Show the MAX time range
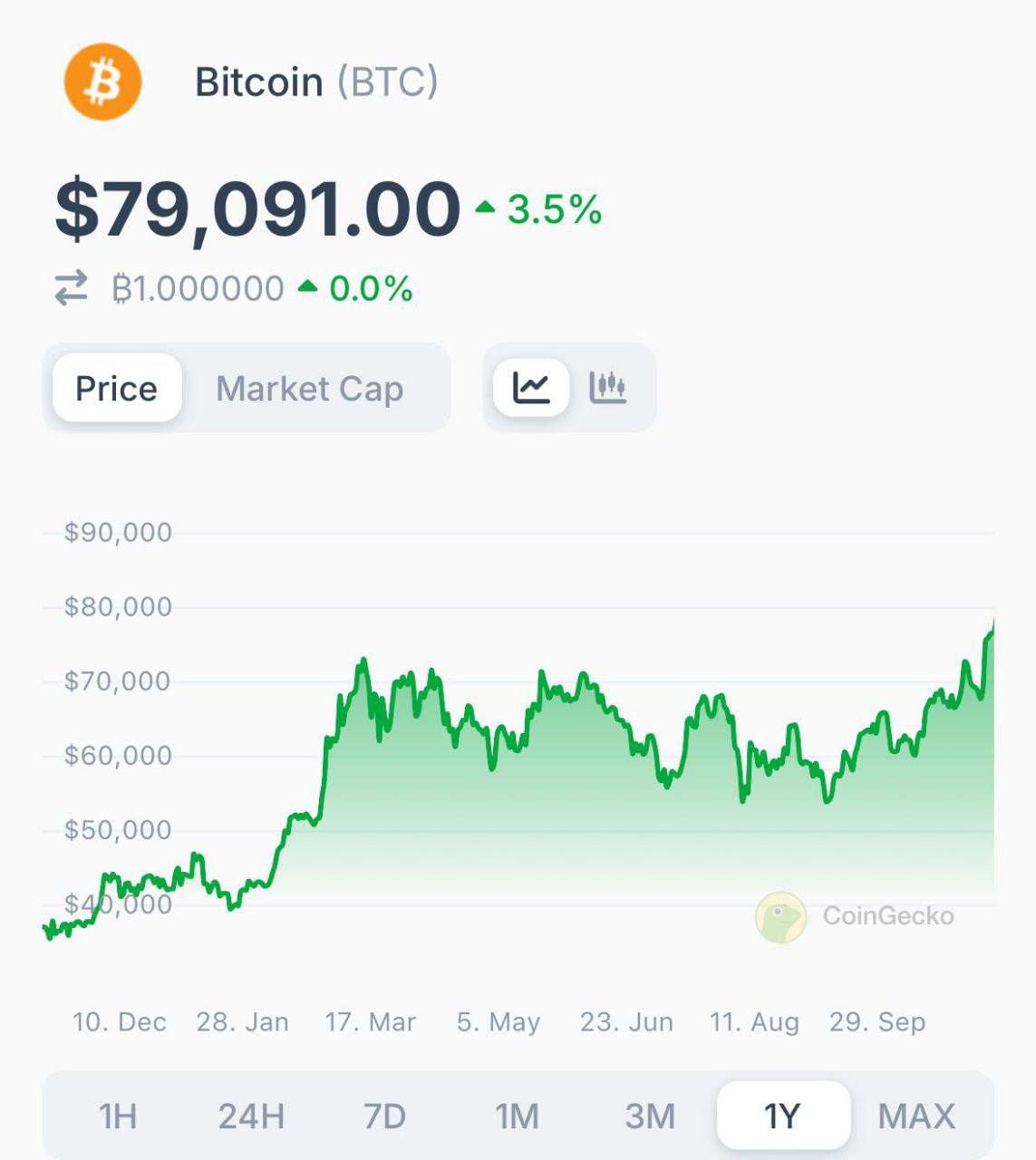Screen dimensions: 1036x1160 tap(917, 1116)
